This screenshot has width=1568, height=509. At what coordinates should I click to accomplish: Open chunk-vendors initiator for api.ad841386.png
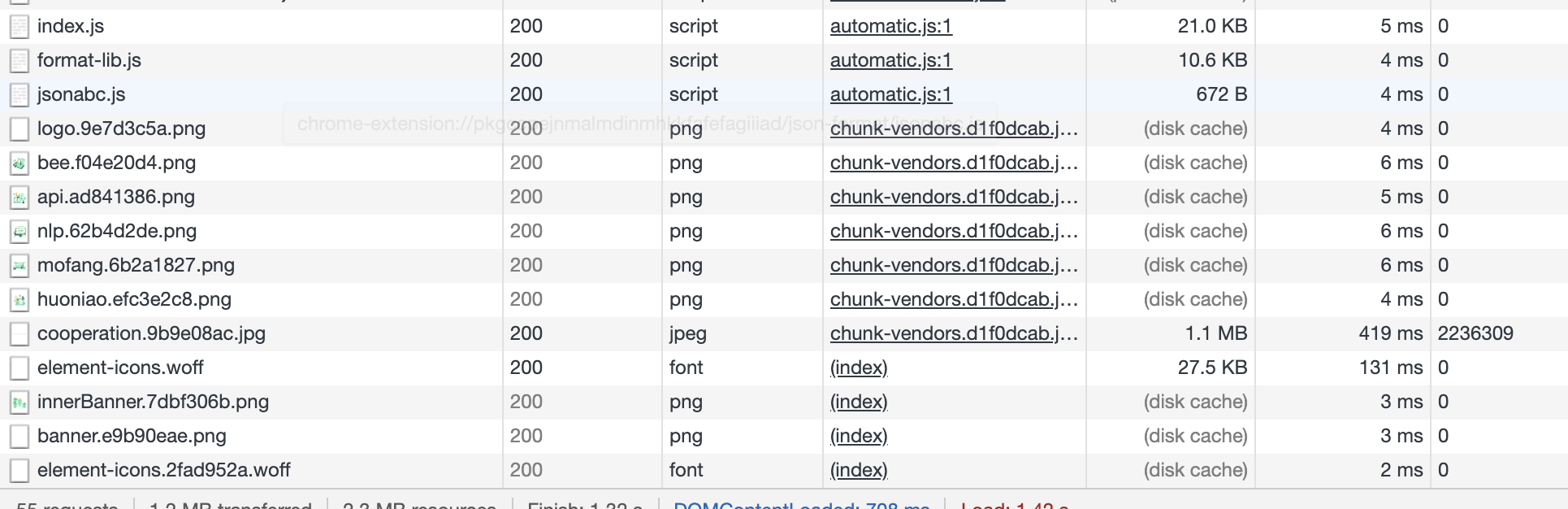coord(954,197)
